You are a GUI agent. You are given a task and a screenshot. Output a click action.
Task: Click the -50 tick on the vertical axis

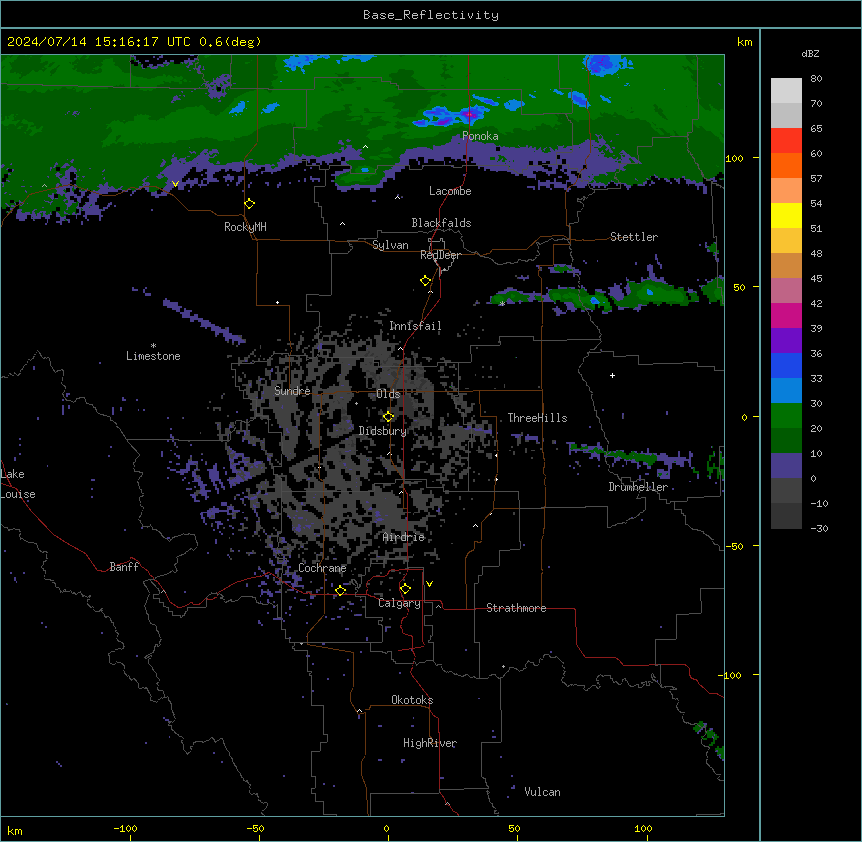(x=734, y=546)
